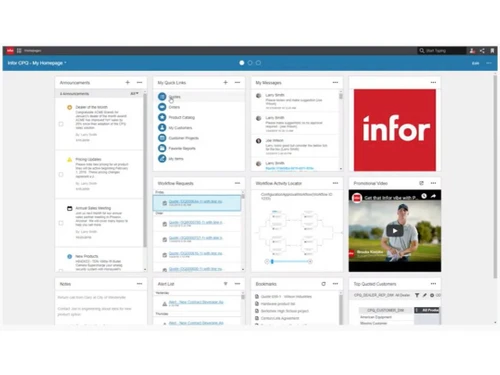
Task: Play the promotional video
Action: [x=395, y=231]
